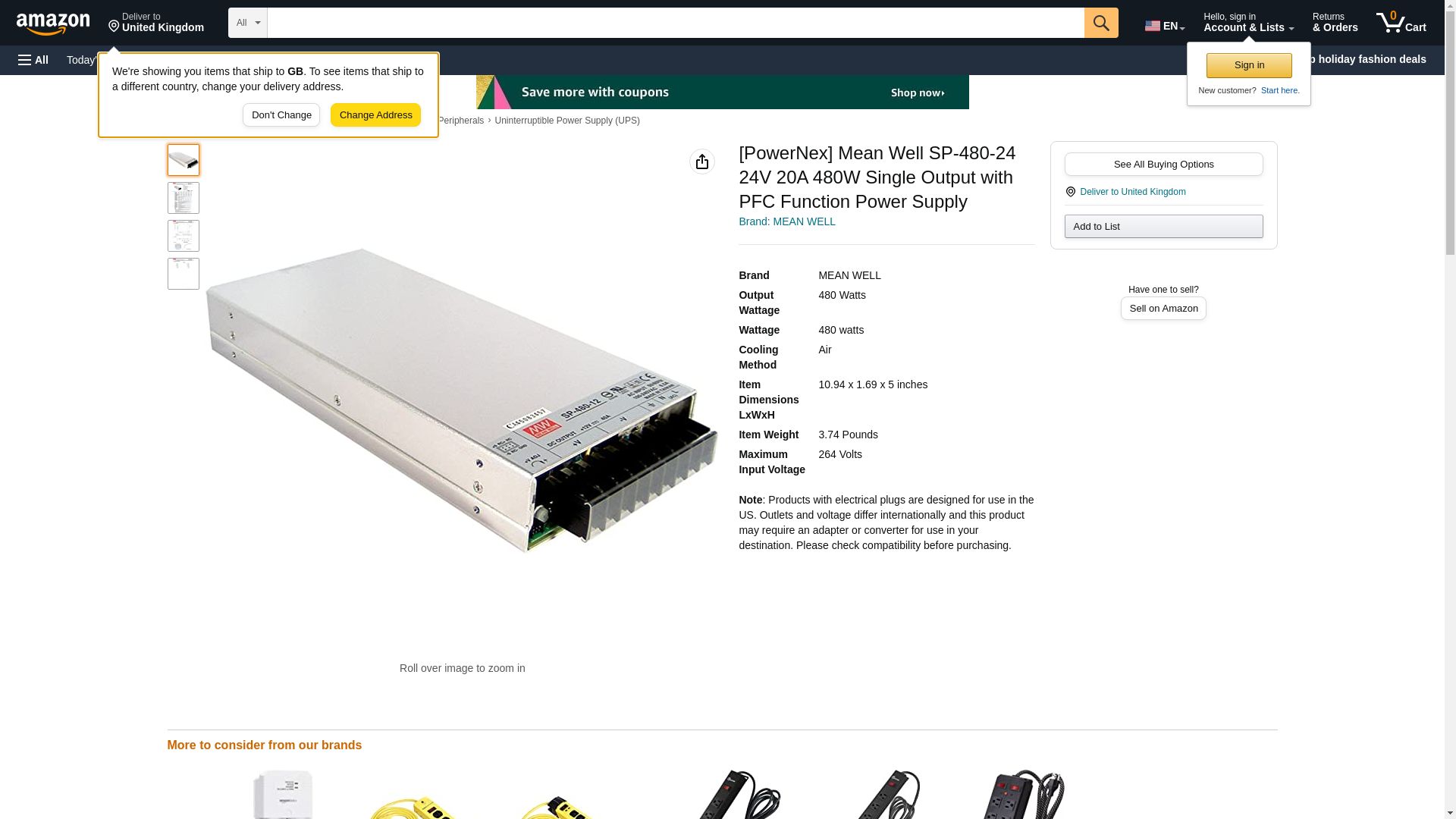
Task: Click the Change Address button
Action: click(376, 115)
